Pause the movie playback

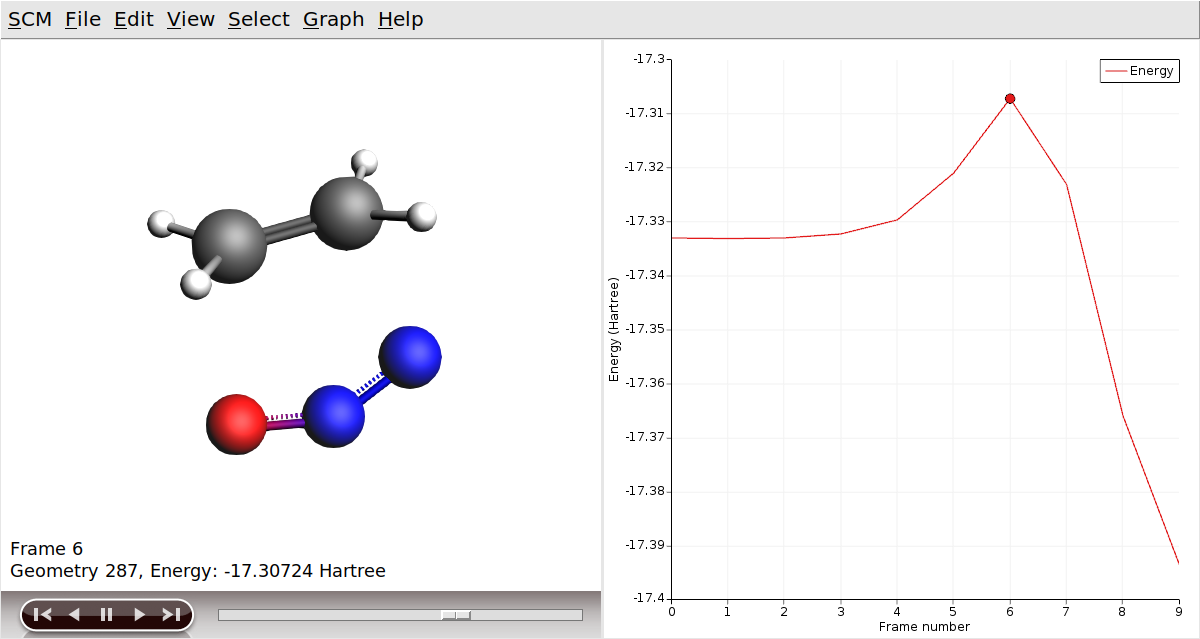106,615
